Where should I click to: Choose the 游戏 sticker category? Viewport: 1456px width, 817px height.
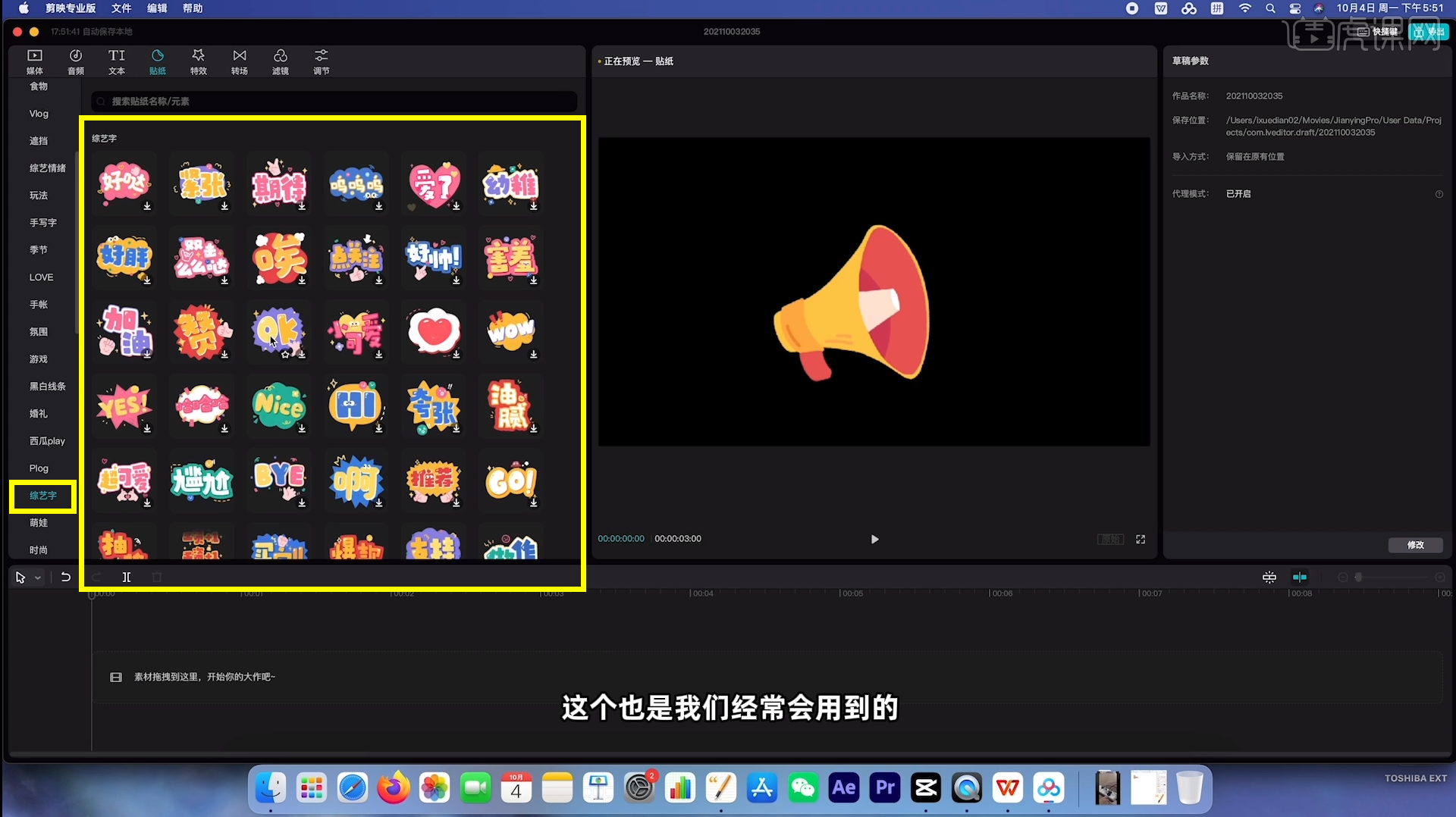coord(39,359)
